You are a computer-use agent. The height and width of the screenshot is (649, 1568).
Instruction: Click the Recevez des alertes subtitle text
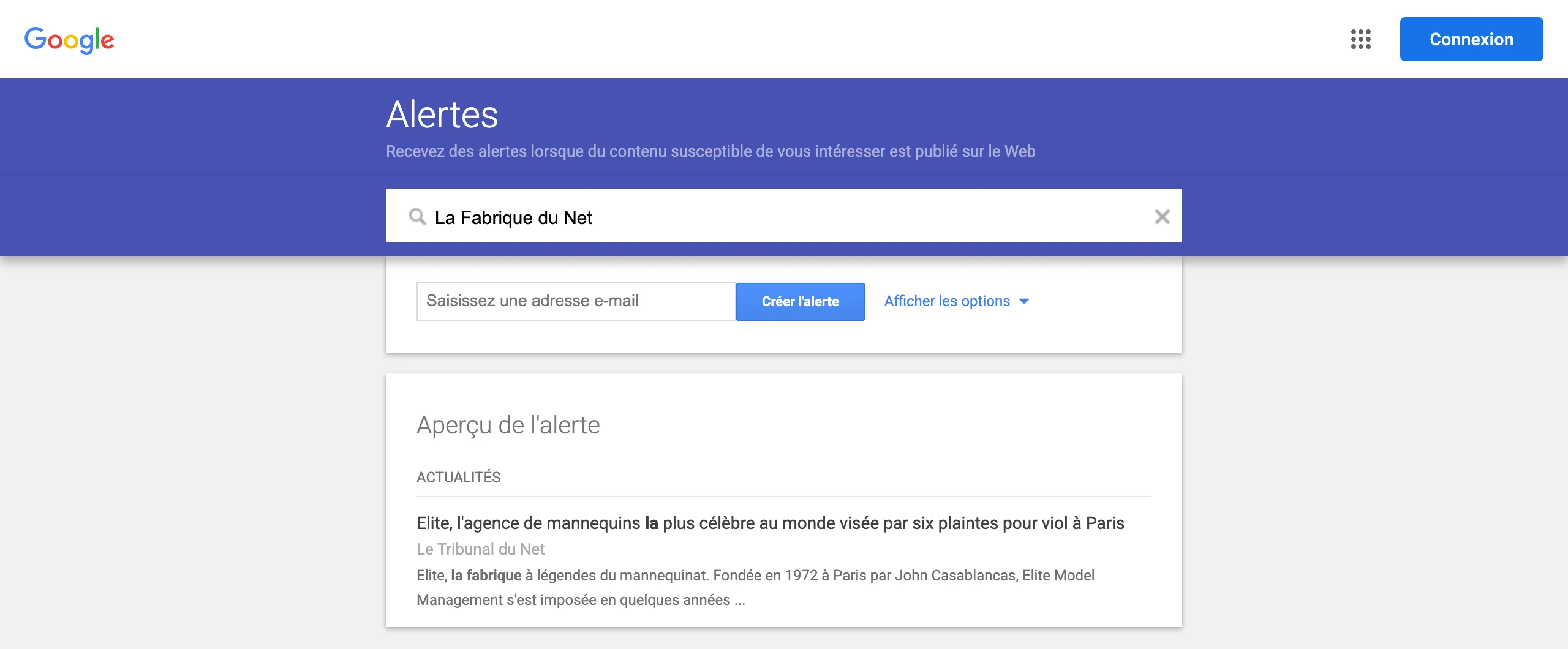(x=710, y=151)
